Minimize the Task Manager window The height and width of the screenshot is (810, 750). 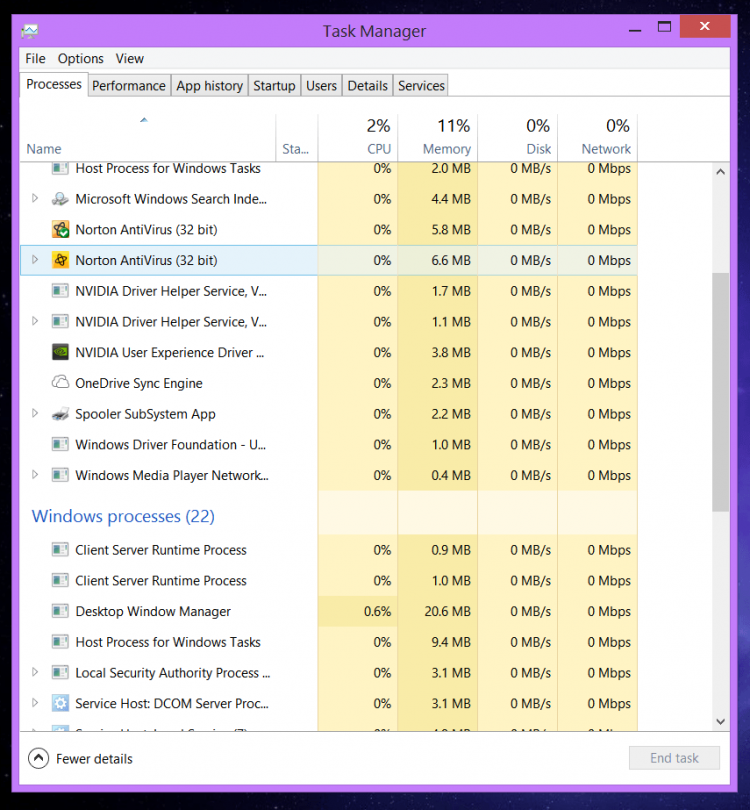[x=635, y=29]
